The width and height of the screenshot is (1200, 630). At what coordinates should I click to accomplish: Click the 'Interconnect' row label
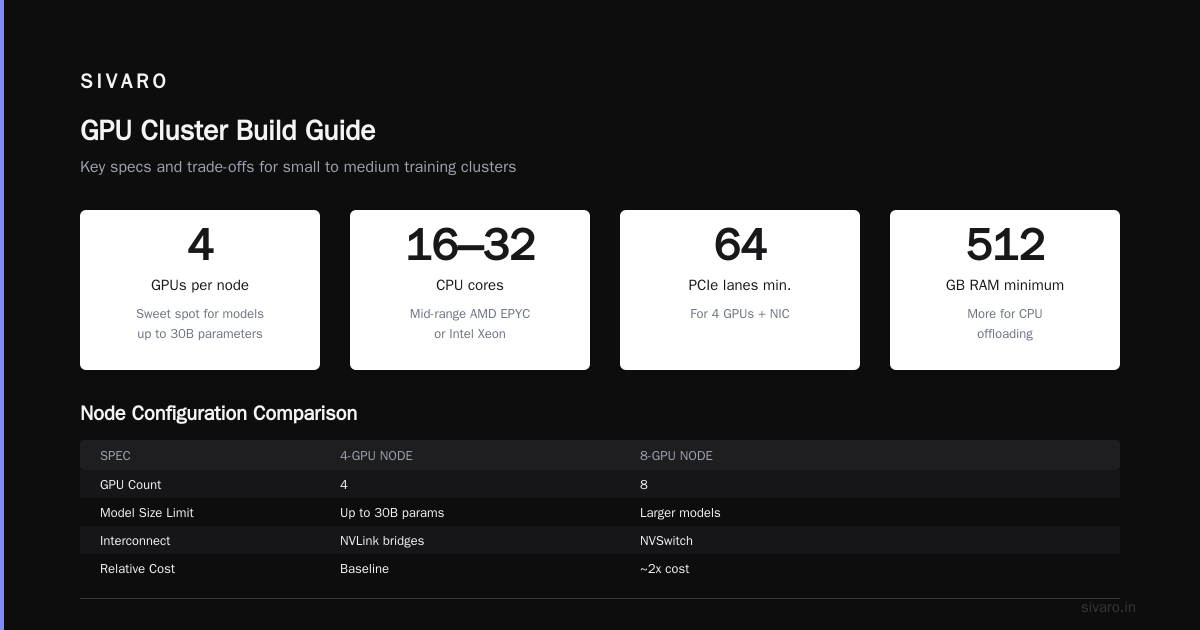click(135, 540)
